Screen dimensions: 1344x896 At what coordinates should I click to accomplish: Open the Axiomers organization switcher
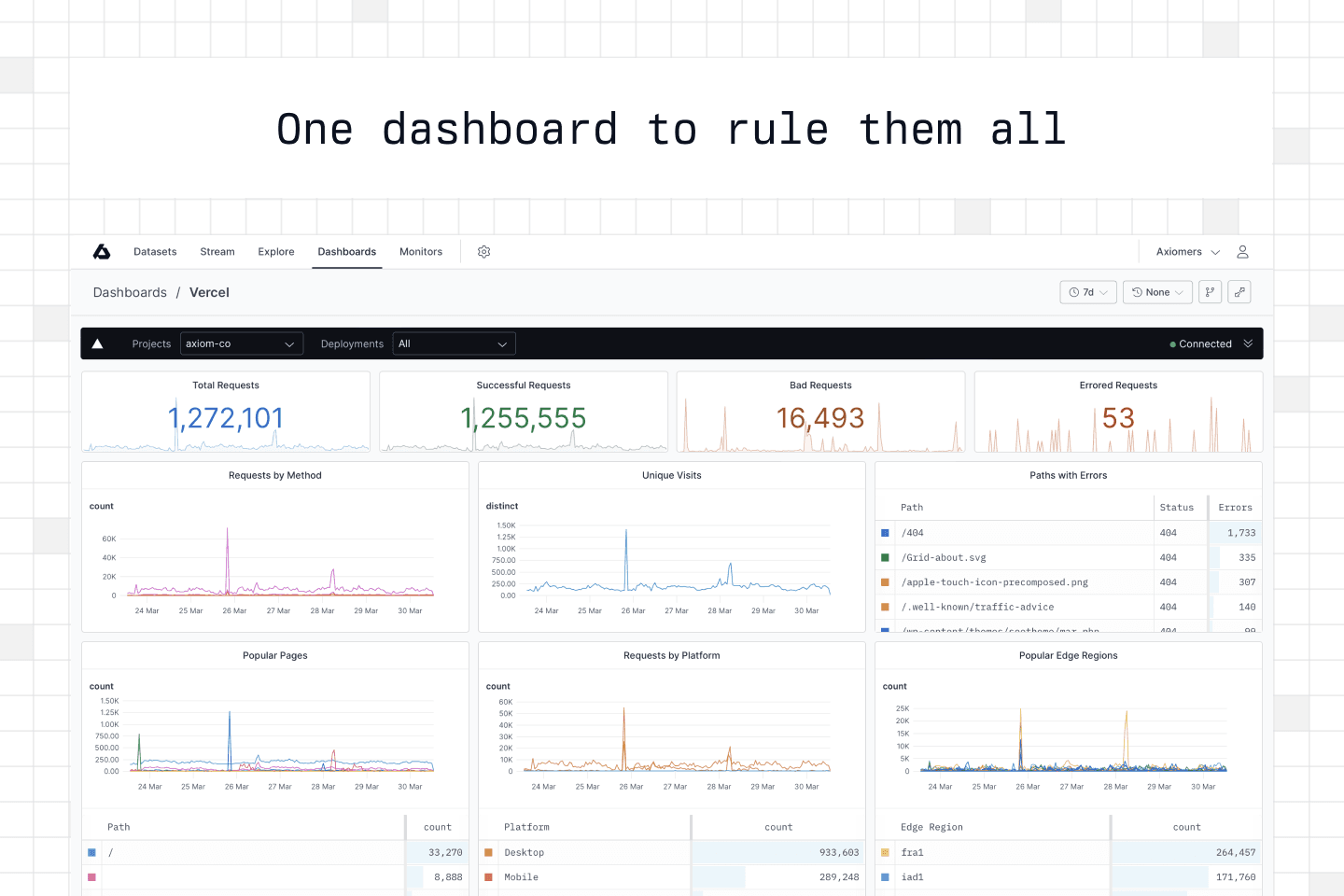click(x=1187, y=252)
